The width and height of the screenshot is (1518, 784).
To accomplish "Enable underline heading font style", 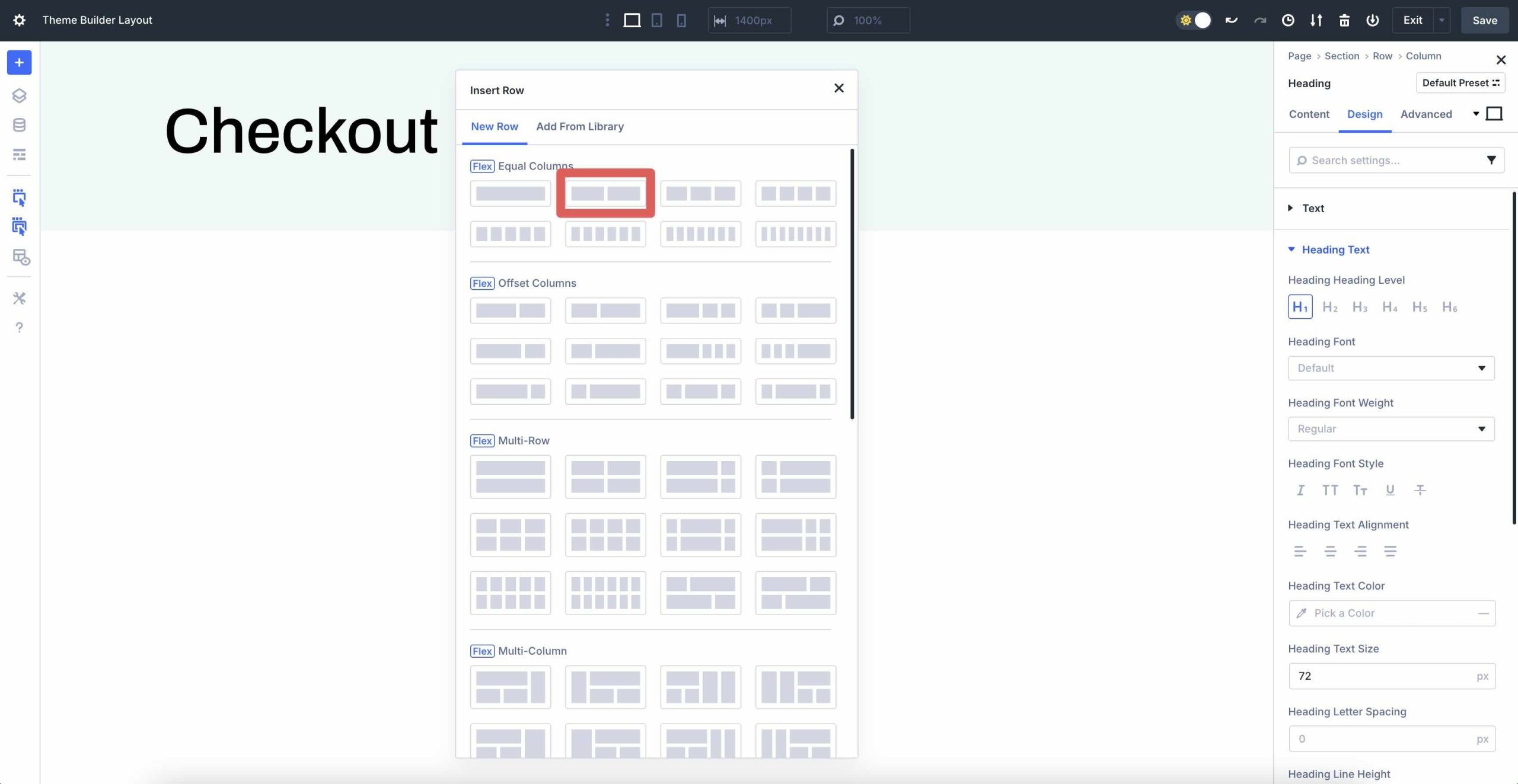I will (1390, 490).
